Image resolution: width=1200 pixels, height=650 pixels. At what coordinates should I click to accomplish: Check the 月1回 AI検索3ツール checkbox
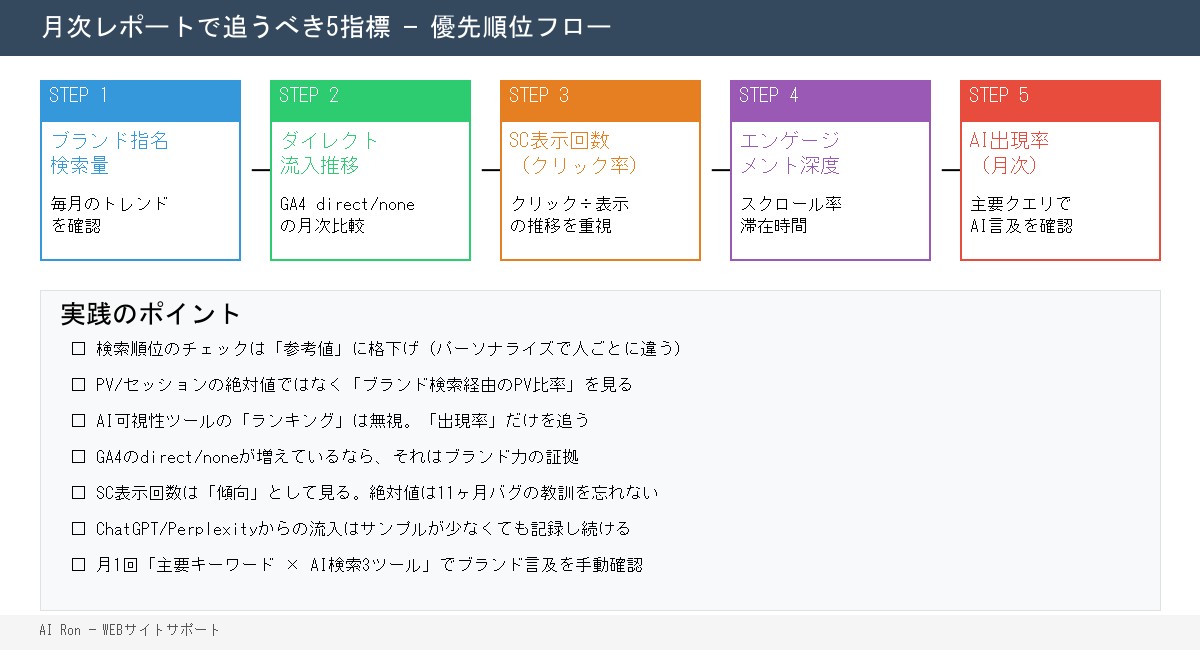[x=78, y=564]
